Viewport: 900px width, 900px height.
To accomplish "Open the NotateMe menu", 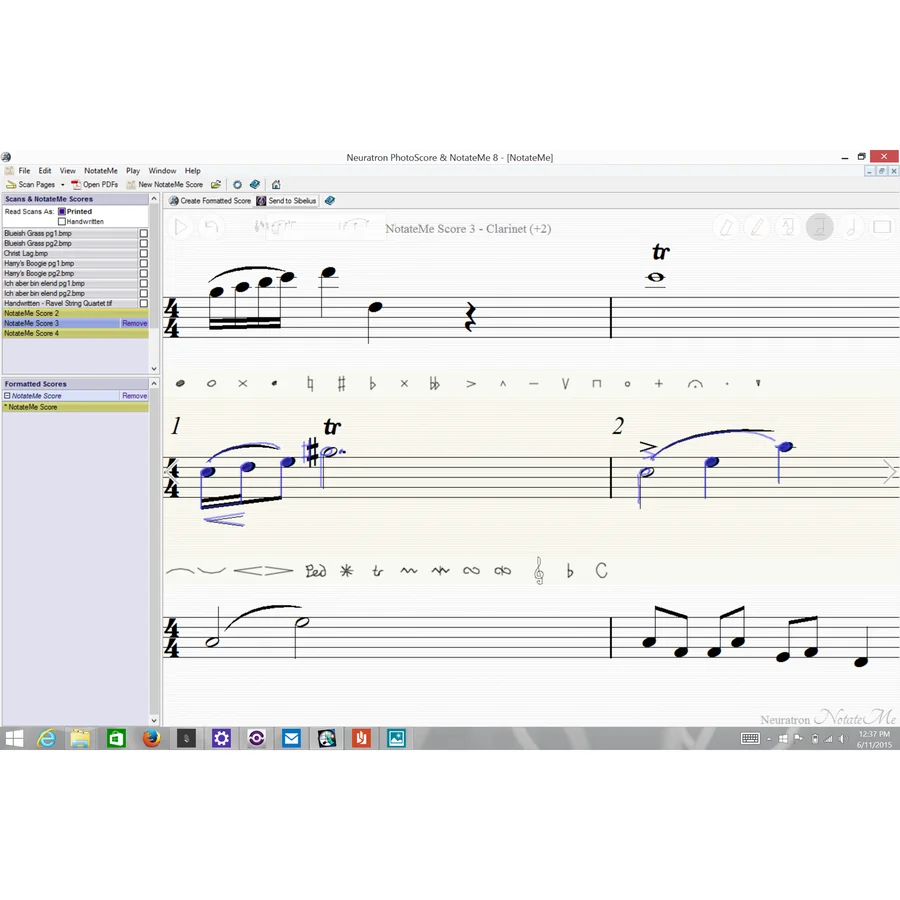I will point(100,170).
